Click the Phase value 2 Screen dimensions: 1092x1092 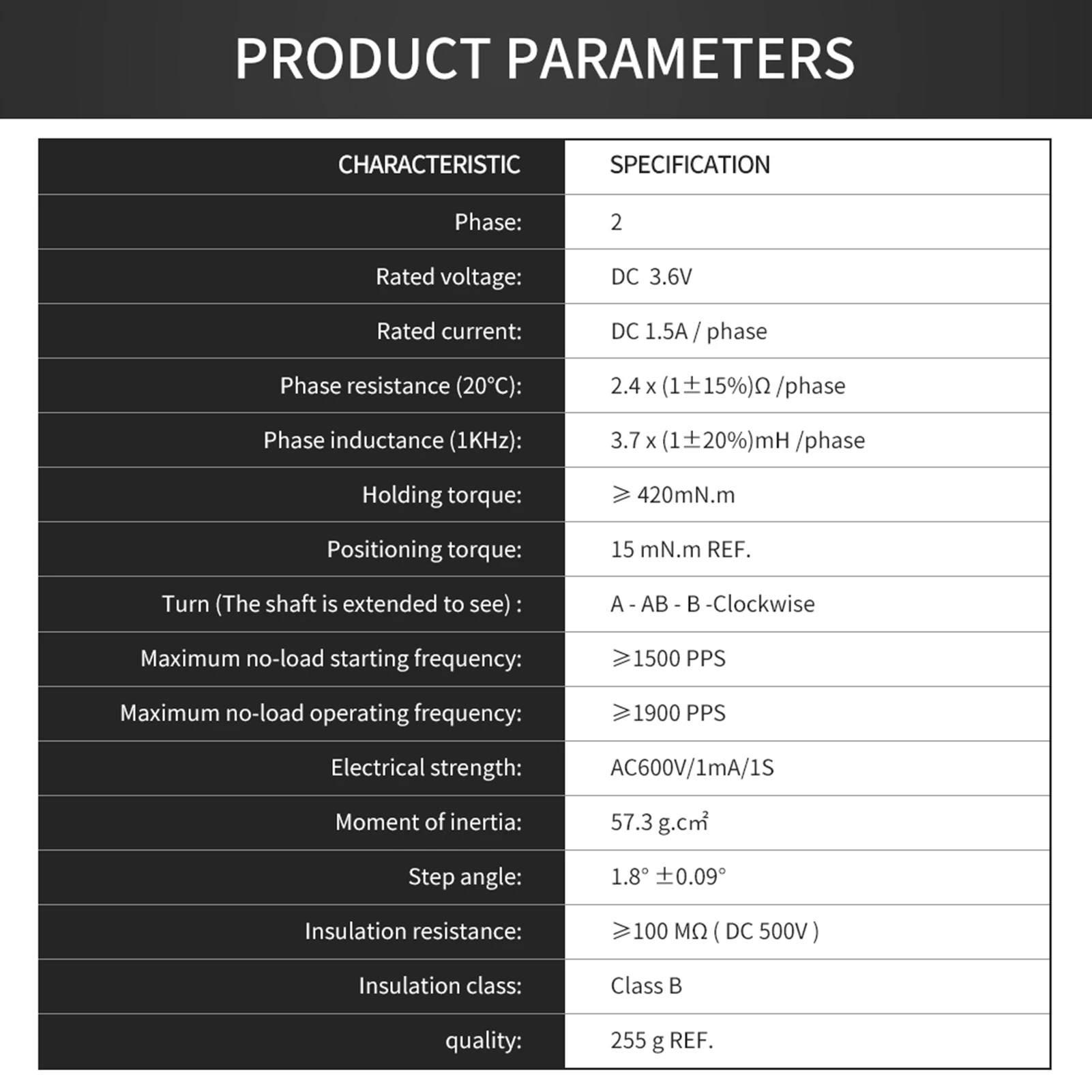point(617,222)
